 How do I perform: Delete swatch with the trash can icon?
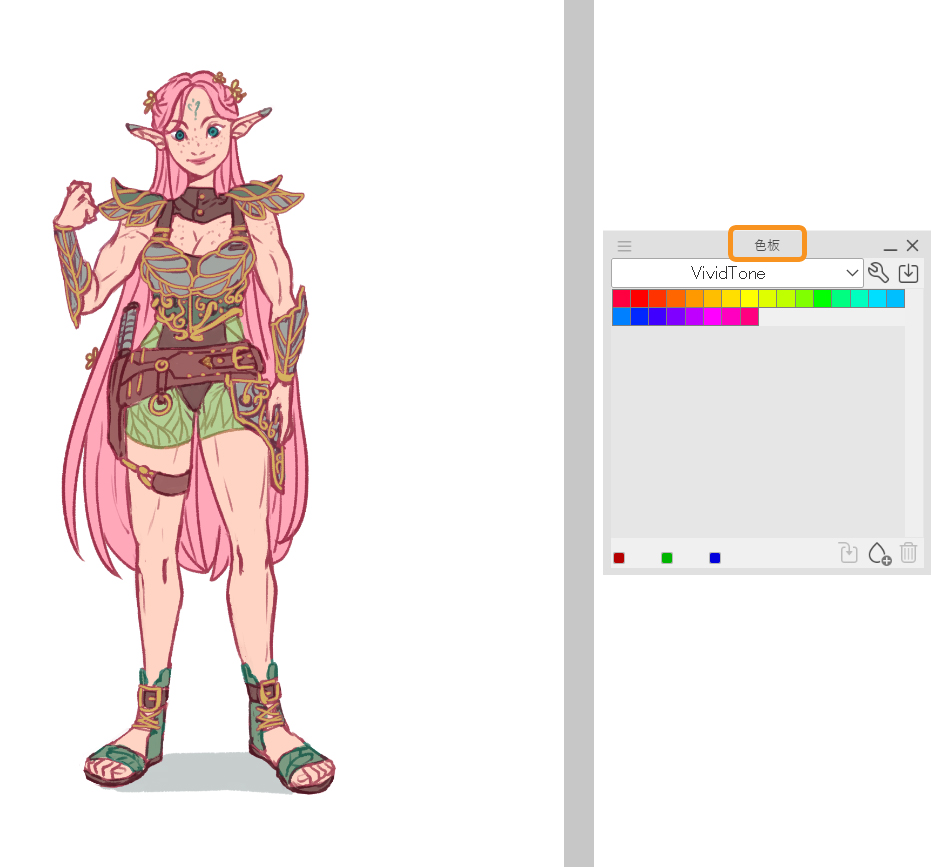pos(908,553)
